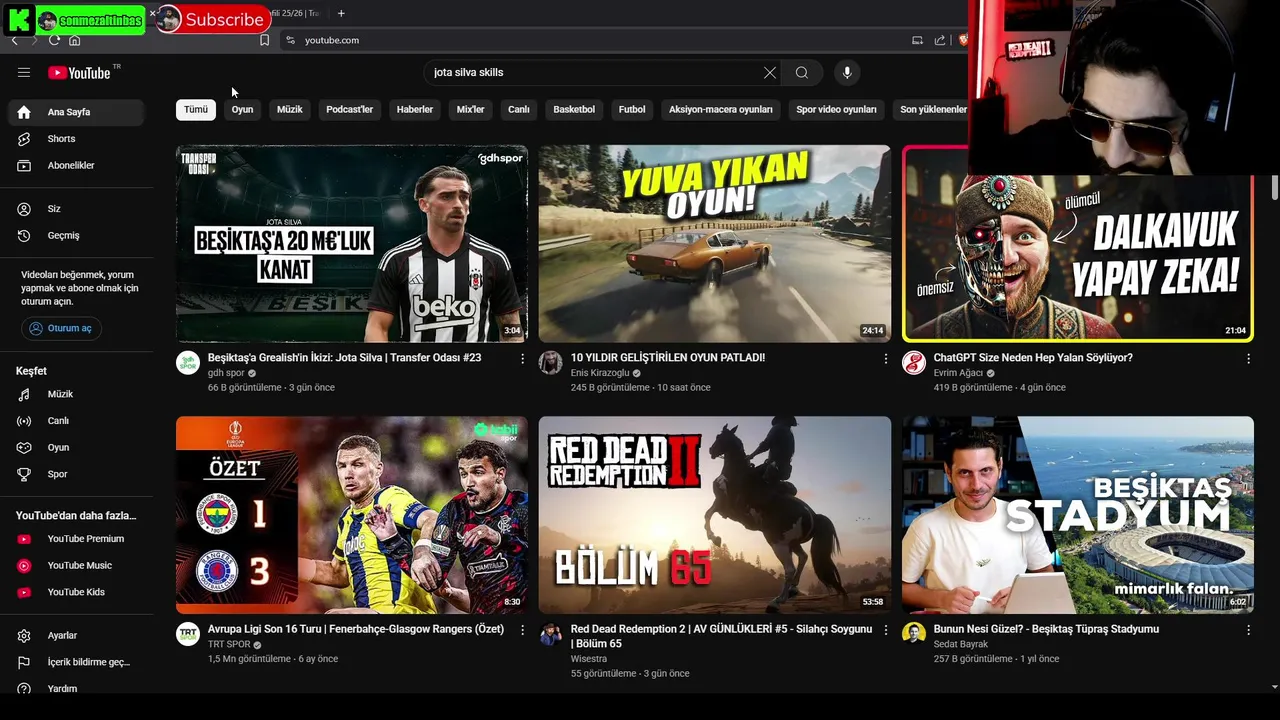Viewport: 1280px width, 720px height.
Task: Open Canlı under Keşfet
Action: pos(76,421)
